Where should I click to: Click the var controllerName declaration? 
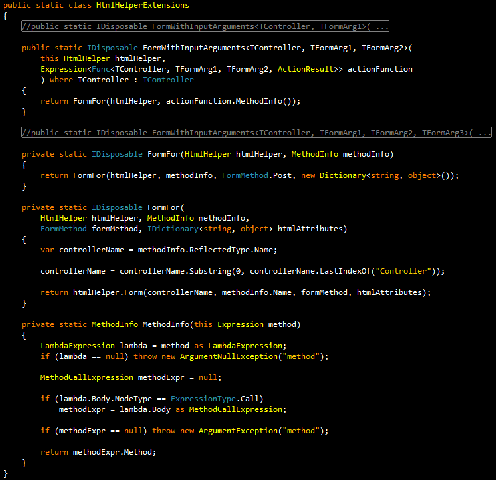click(x=82, y=250)
